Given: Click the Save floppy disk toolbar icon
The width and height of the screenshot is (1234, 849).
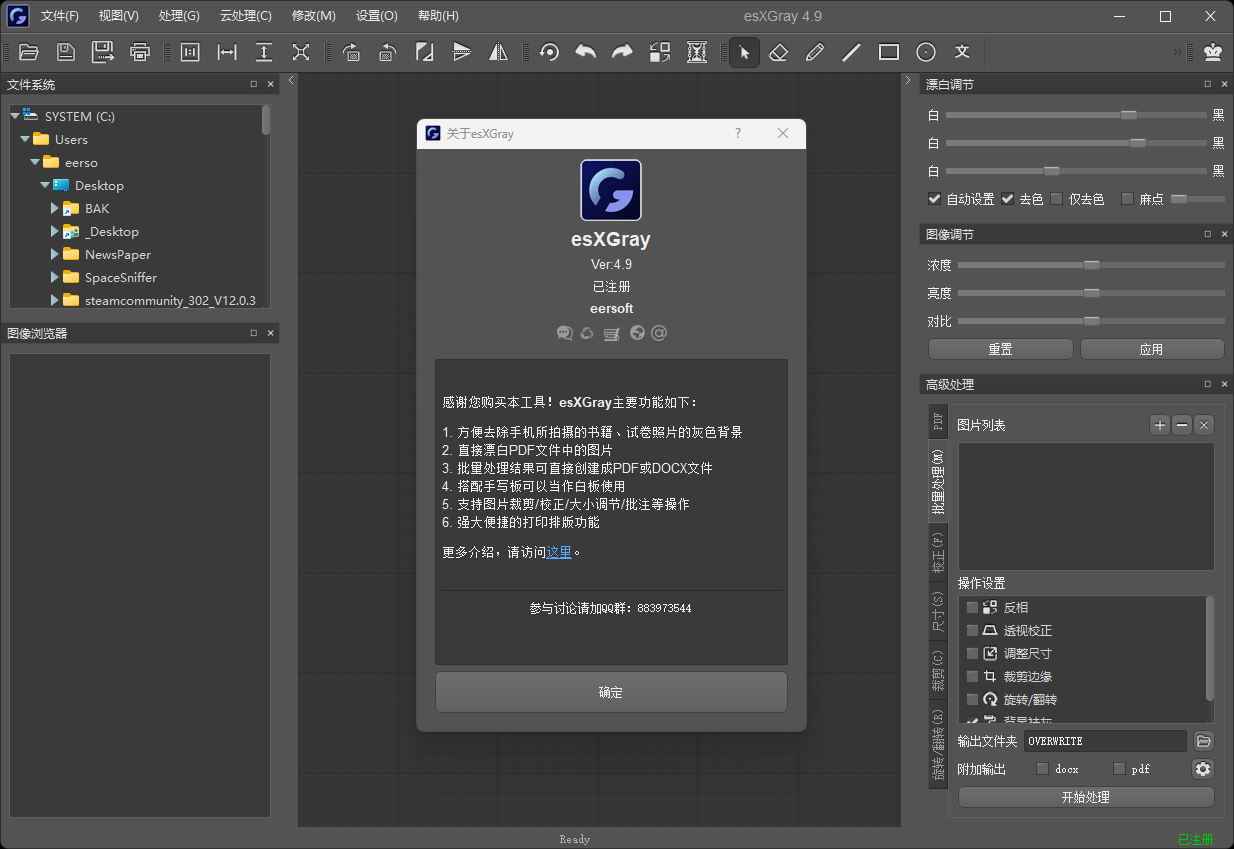Looking at the screenshot, I should click(x=66, y=52).
